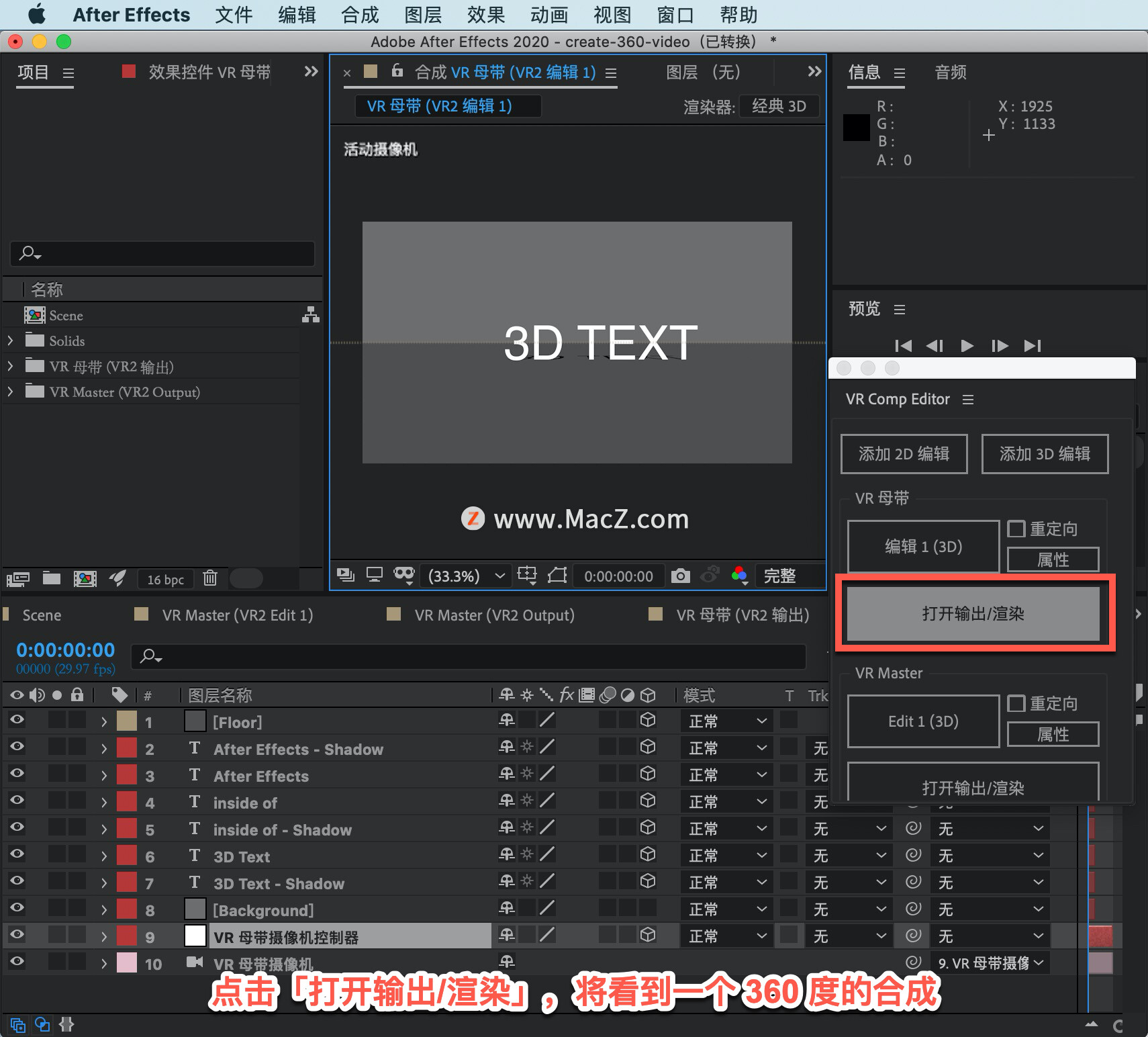Hide the [Floor] layer
Screen dimensions: 1148x1037
pos(17,720)
